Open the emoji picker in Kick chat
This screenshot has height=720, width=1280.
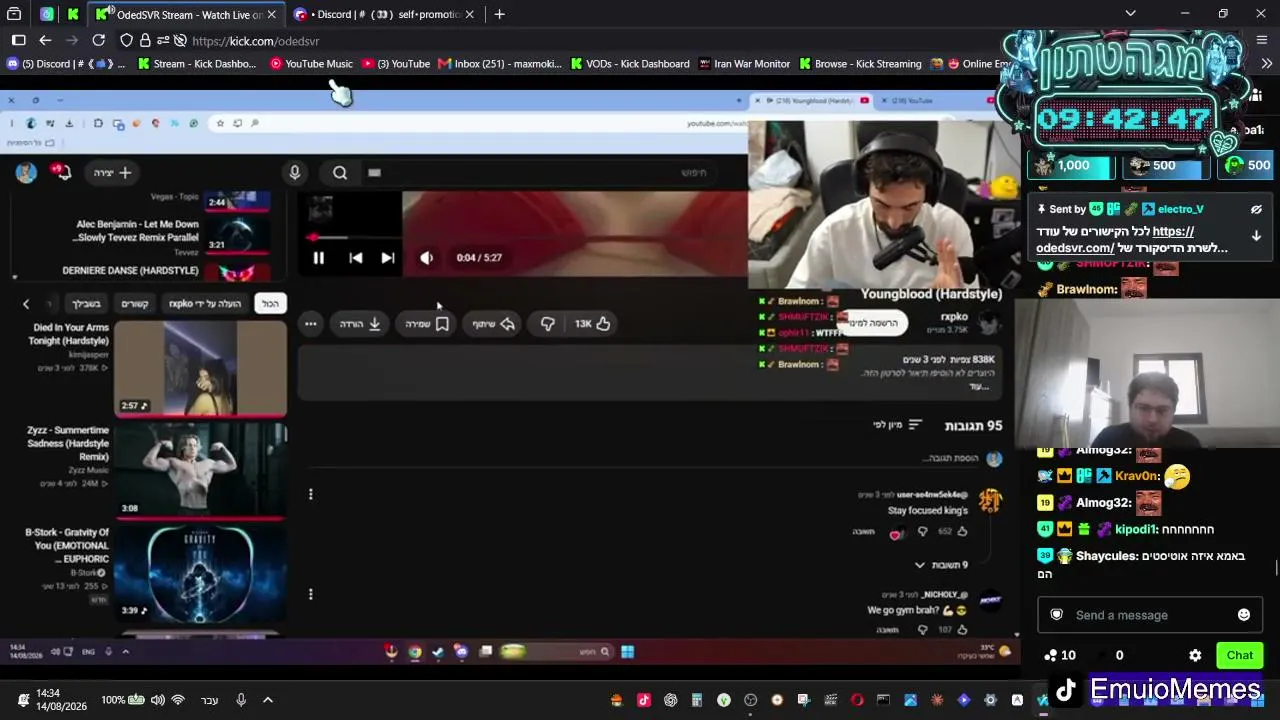[1244, 615]
